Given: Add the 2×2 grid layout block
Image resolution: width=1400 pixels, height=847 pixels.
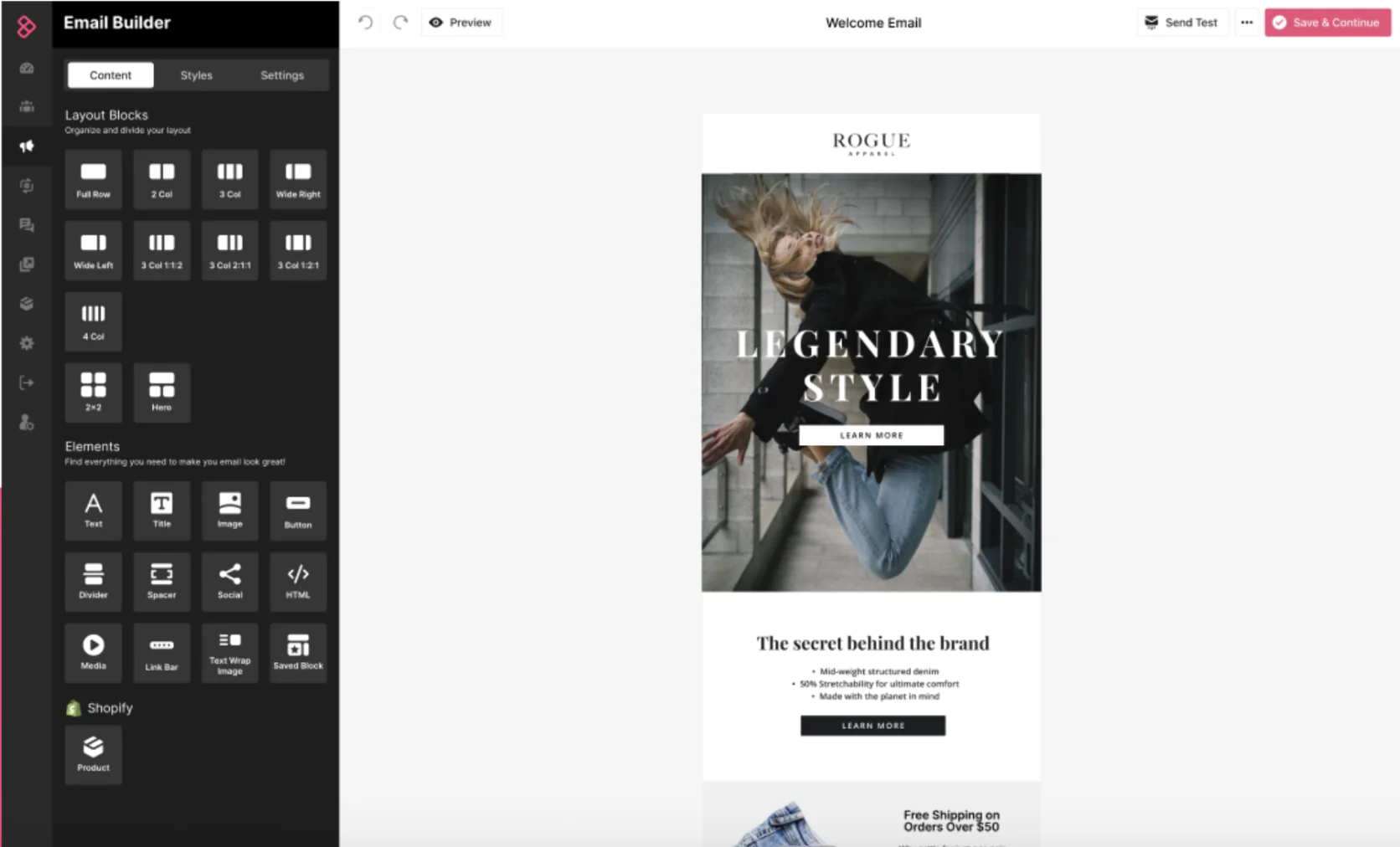Looking at the screenshot, I should point(93,393).
